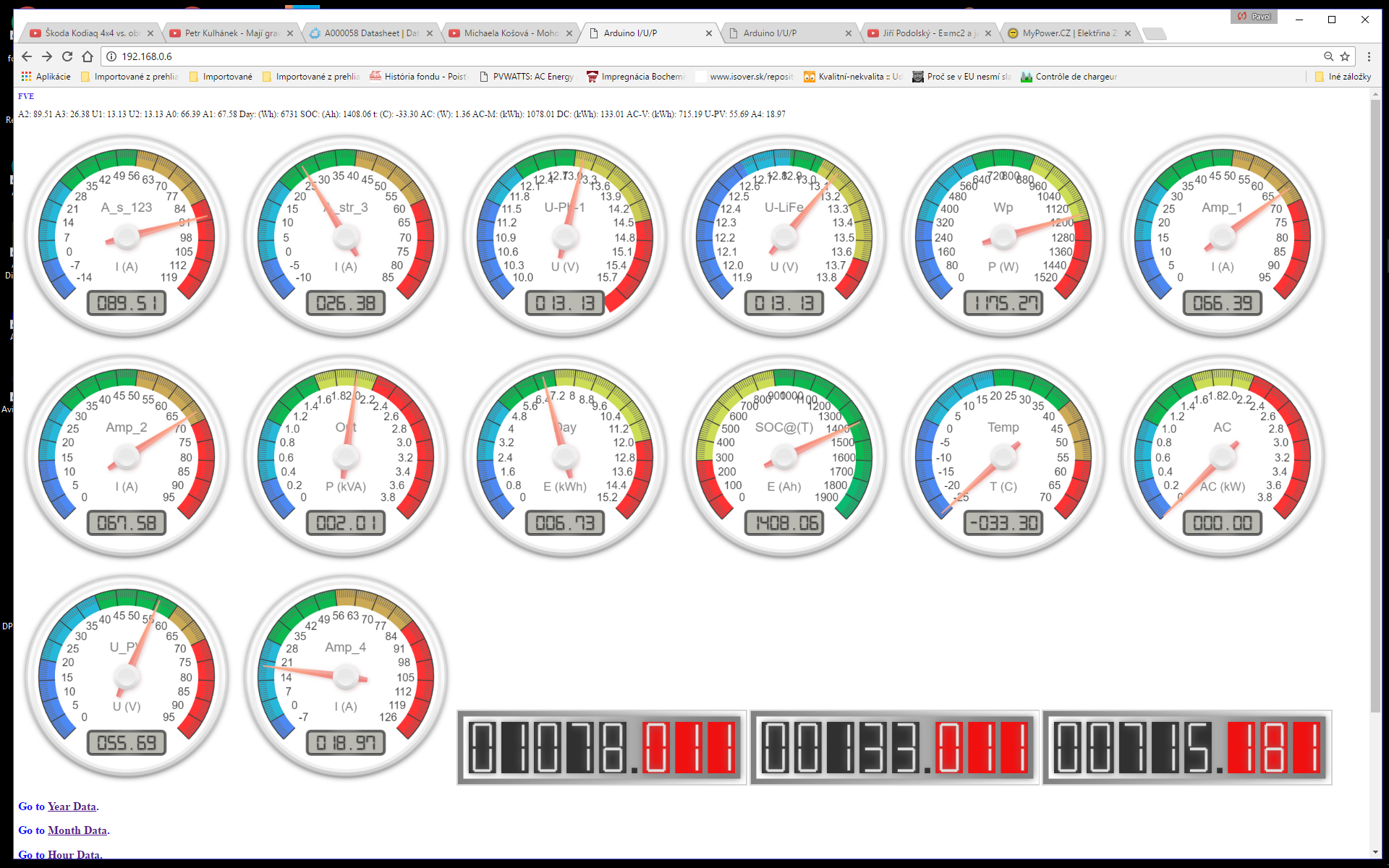Reload the page with refresh icon
The height and width of the screenshot is (868, 1389).
click(x=67, y=56)
